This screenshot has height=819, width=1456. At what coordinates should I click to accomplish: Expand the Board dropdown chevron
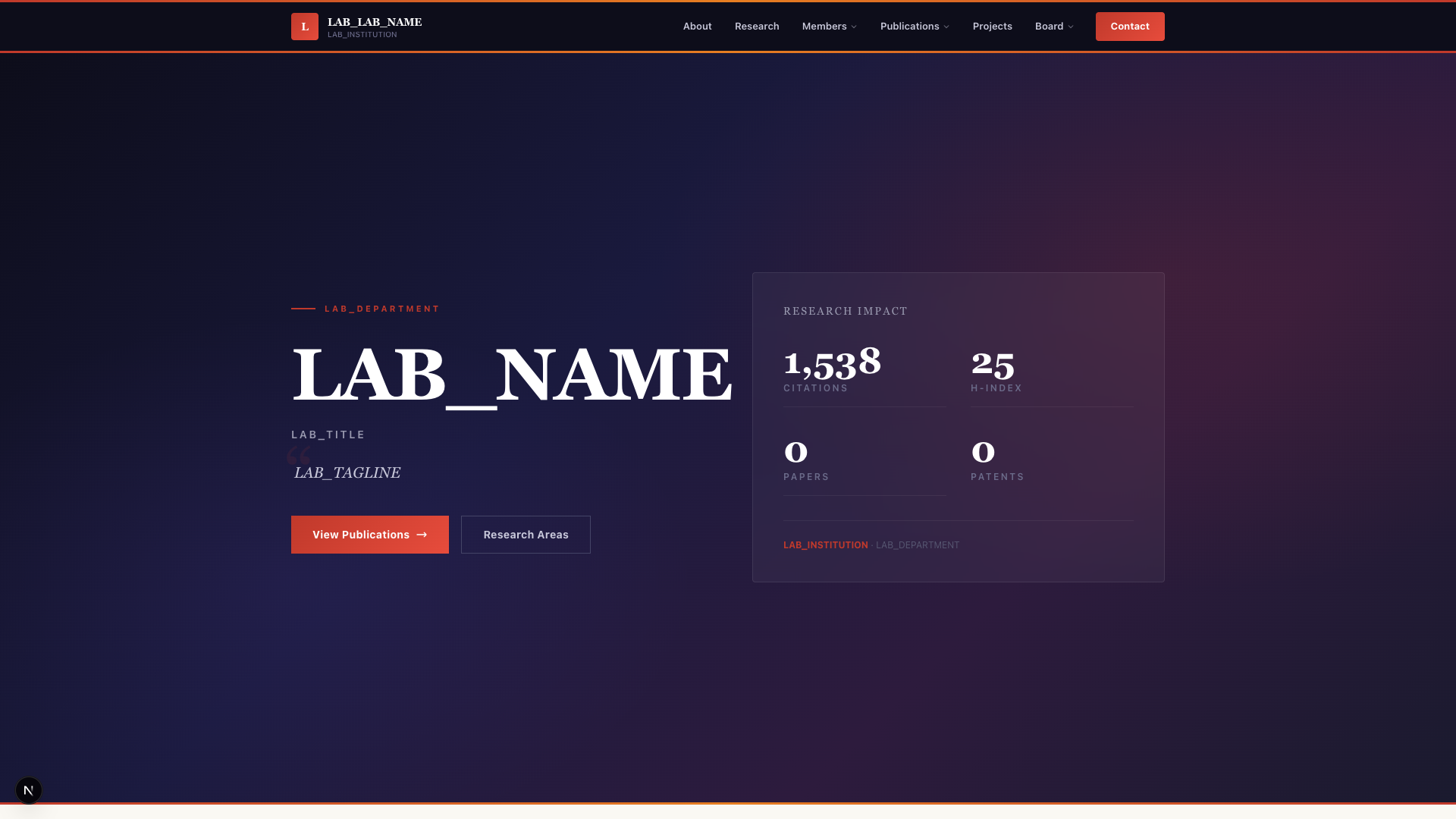[1071, 27]
